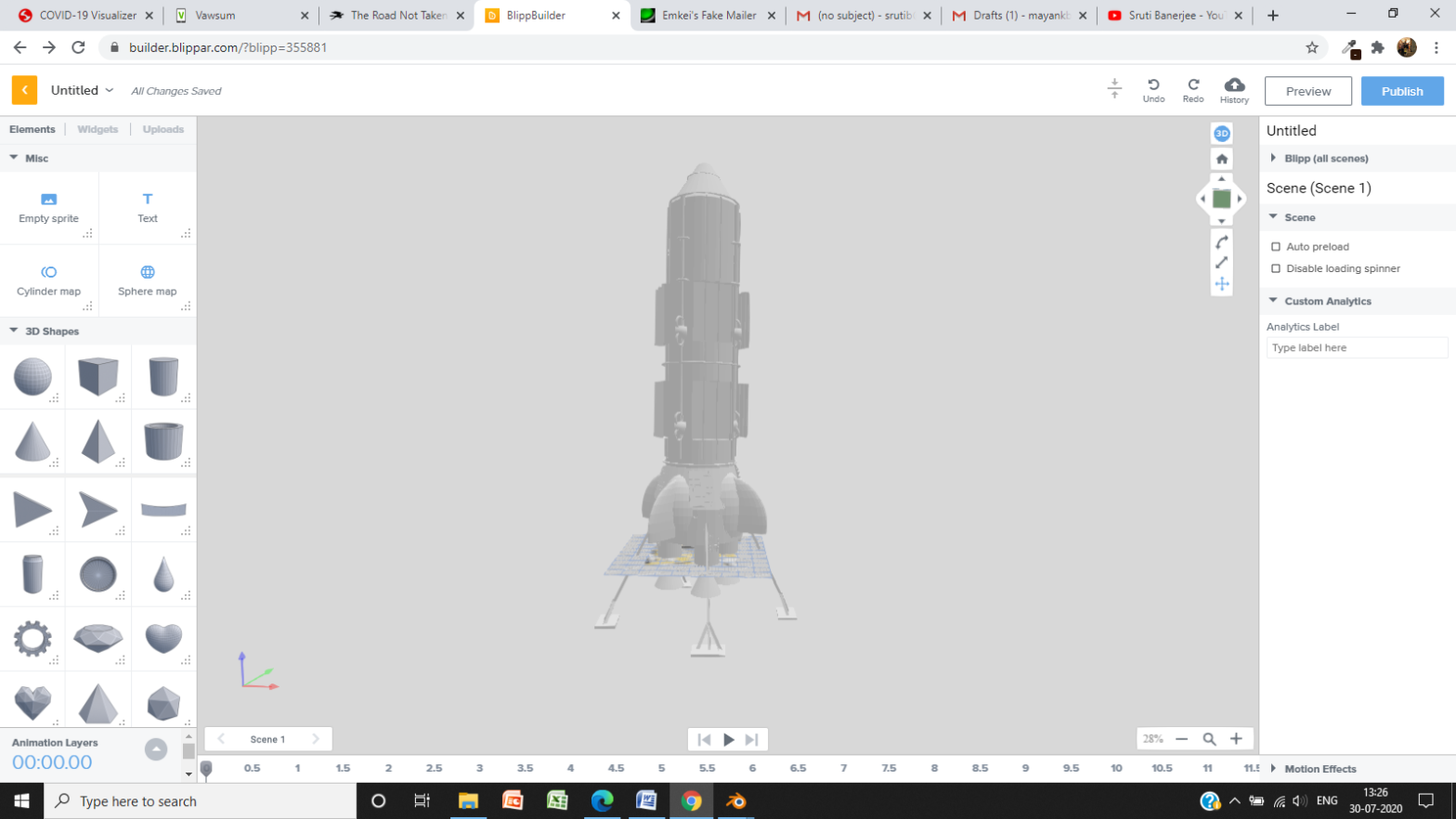
Task: Select the scale tool icon
Action: pos(1222,263)
